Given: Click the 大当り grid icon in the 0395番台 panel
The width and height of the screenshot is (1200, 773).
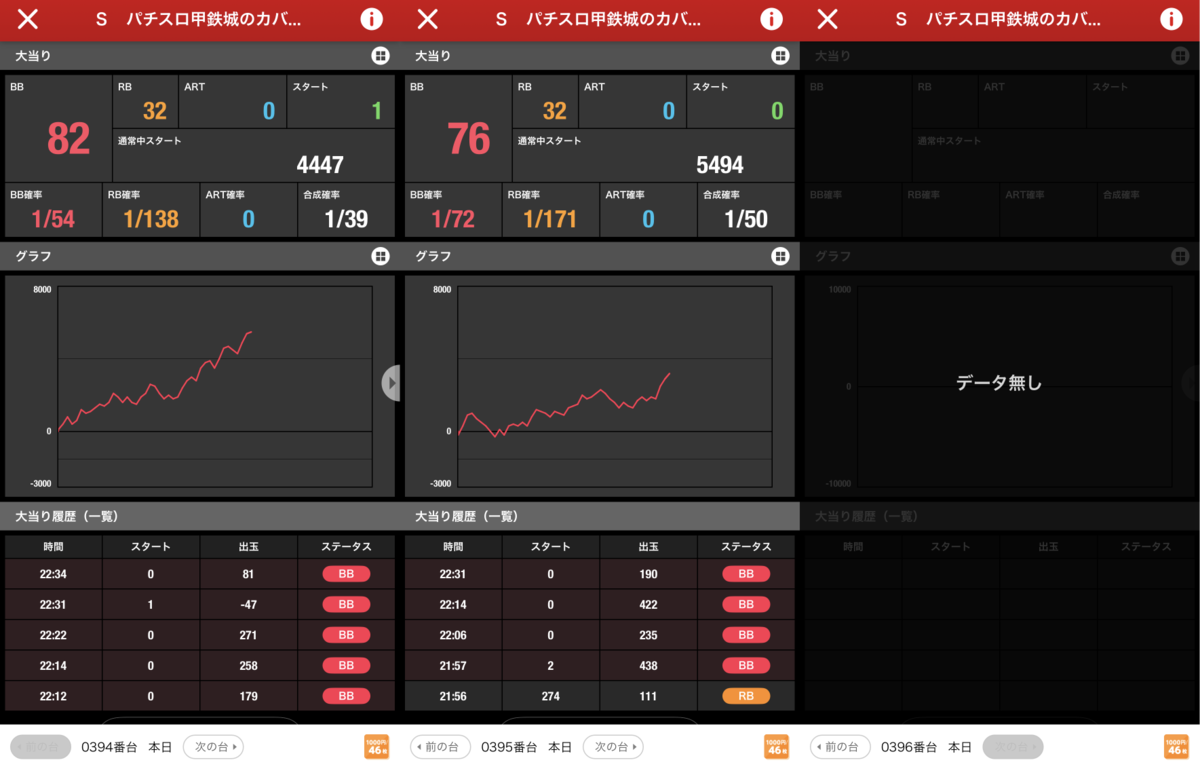Looking at the screenshot, I should click(780, 56).
